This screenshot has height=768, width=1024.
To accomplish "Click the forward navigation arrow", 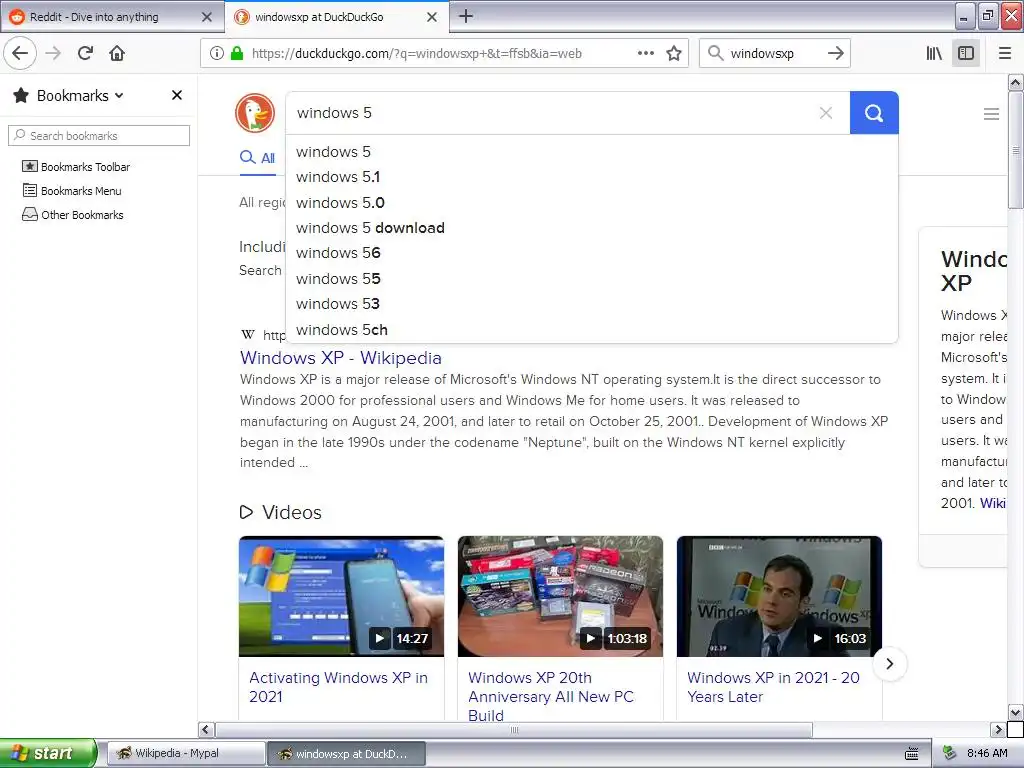I will tap(53, 54).
